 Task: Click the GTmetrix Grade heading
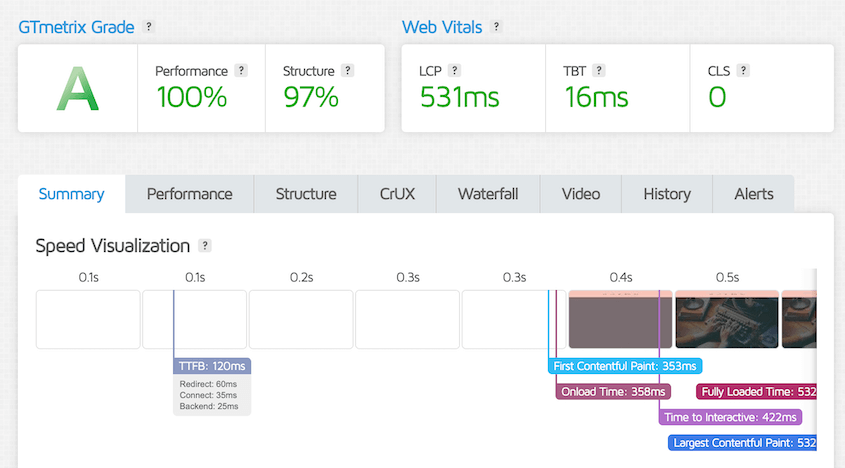pyautogui.click(x=76, y=27)
